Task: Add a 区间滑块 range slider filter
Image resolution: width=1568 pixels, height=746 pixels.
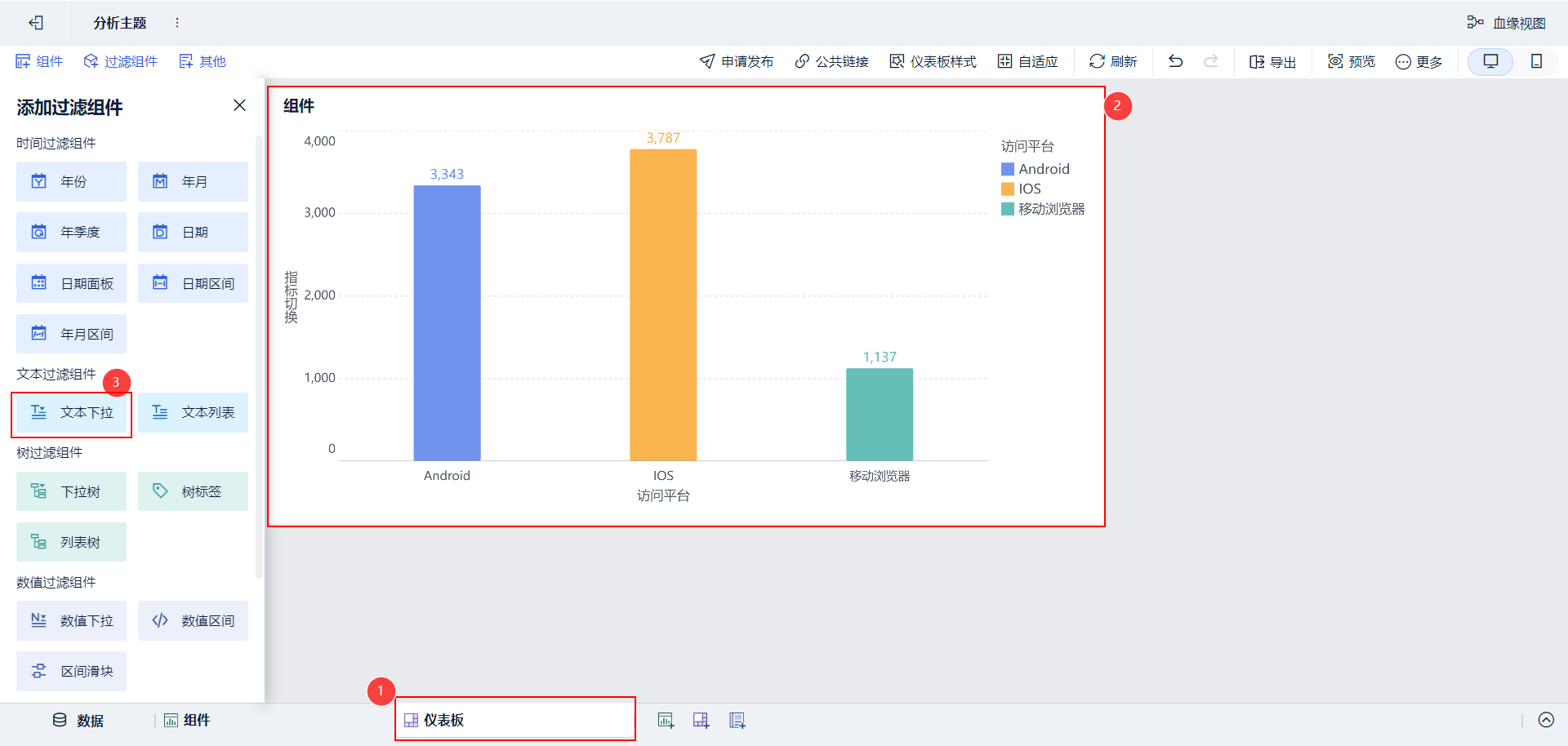Action: (x=71, y=671)
